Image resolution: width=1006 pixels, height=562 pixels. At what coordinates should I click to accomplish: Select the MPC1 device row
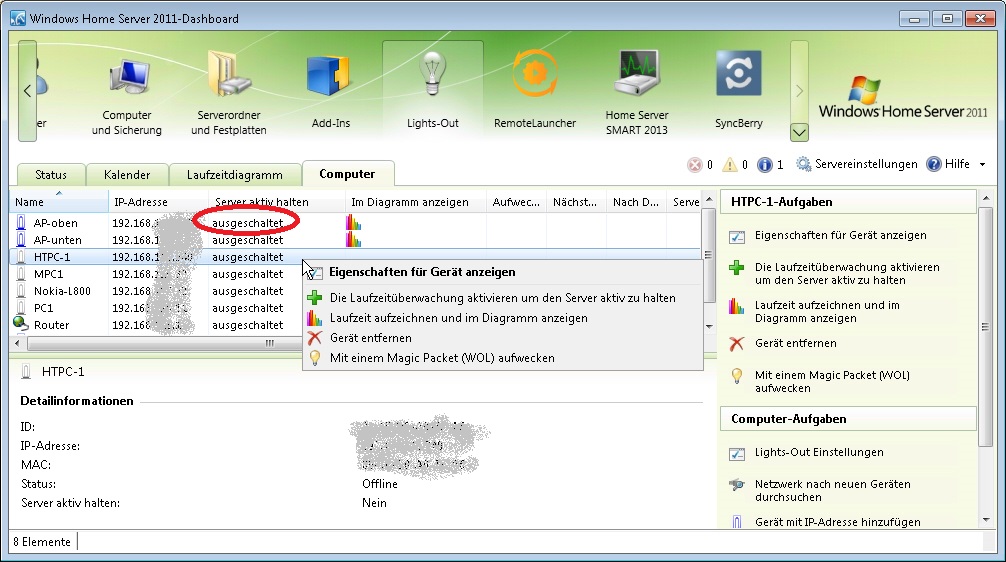[157, 274]
